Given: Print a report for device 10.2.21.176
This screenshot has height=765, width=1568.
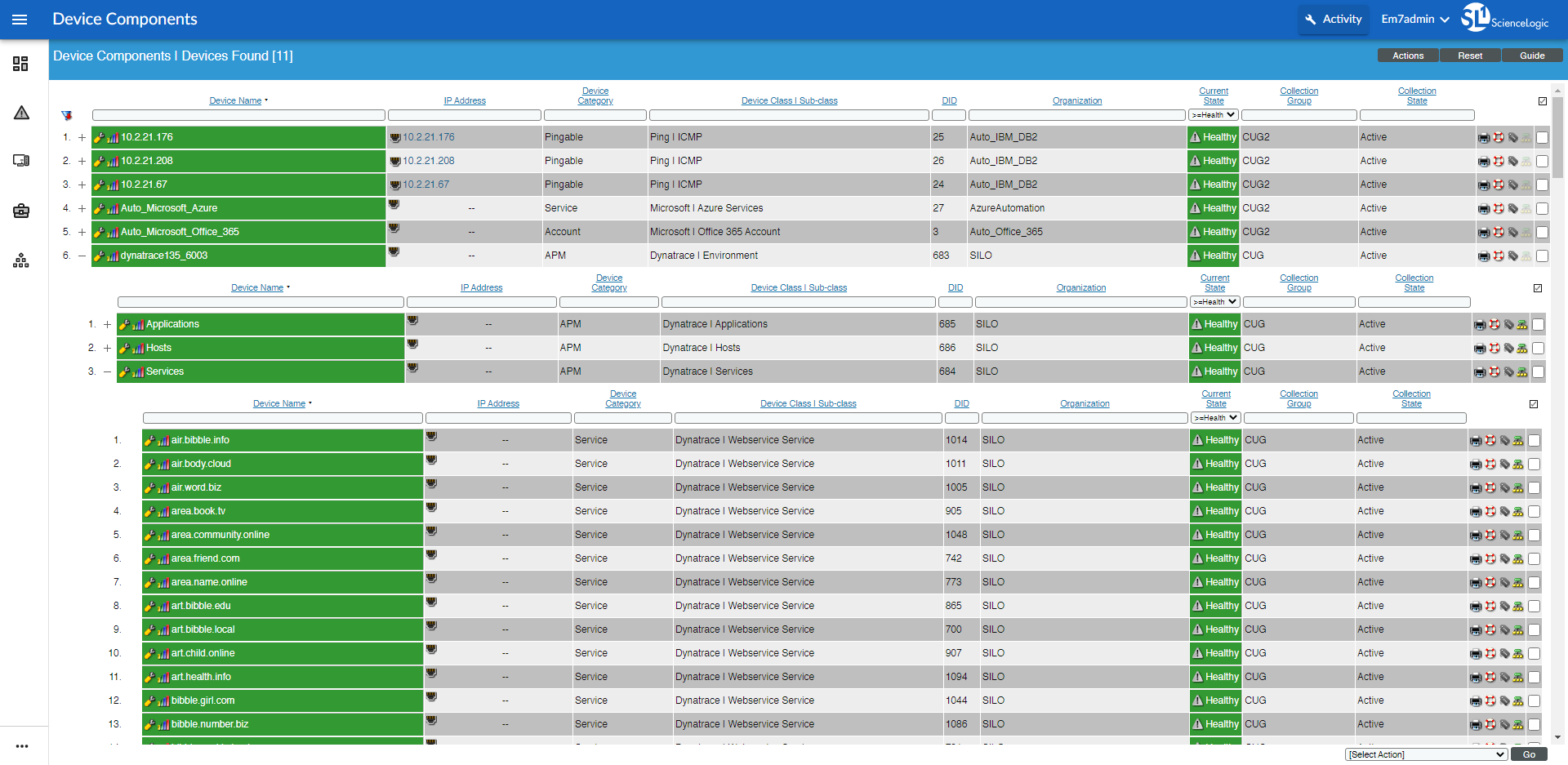Looking at the screenshot, I should pos(1483,137).
